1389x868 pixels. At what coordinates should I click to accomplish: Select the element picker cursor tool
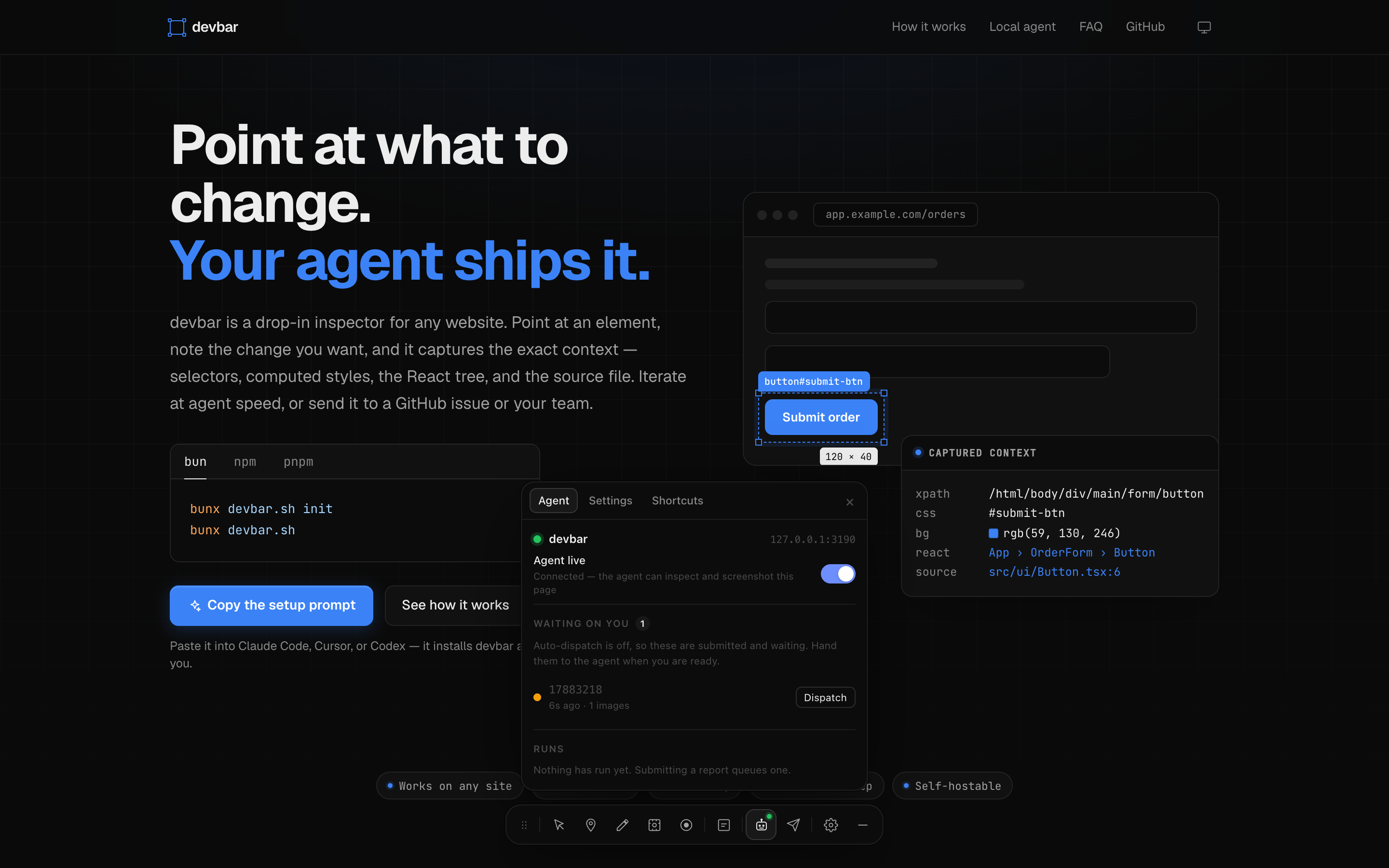tap(558, 825)
